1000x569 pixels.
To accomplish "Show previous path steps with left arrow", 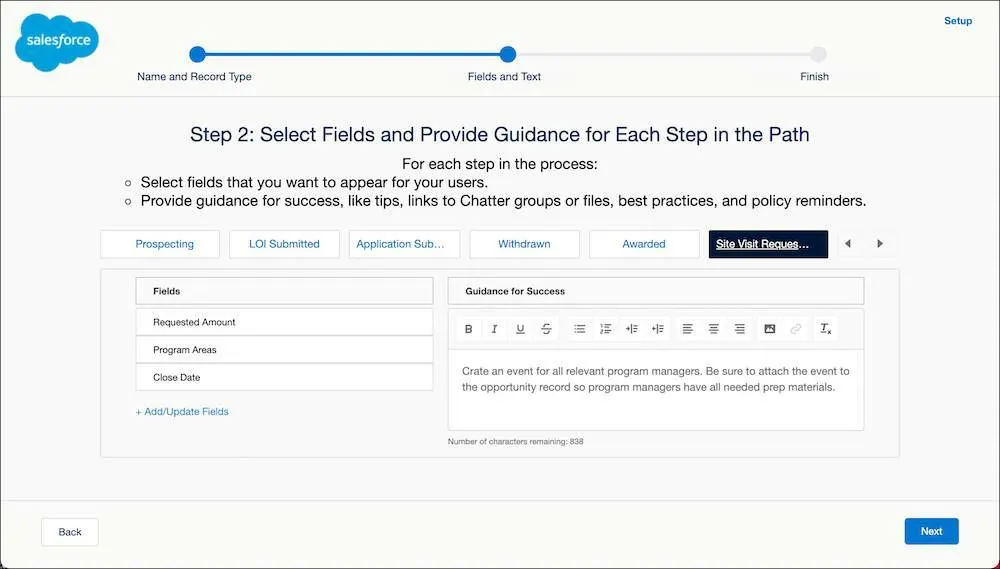I will point(848,244).
